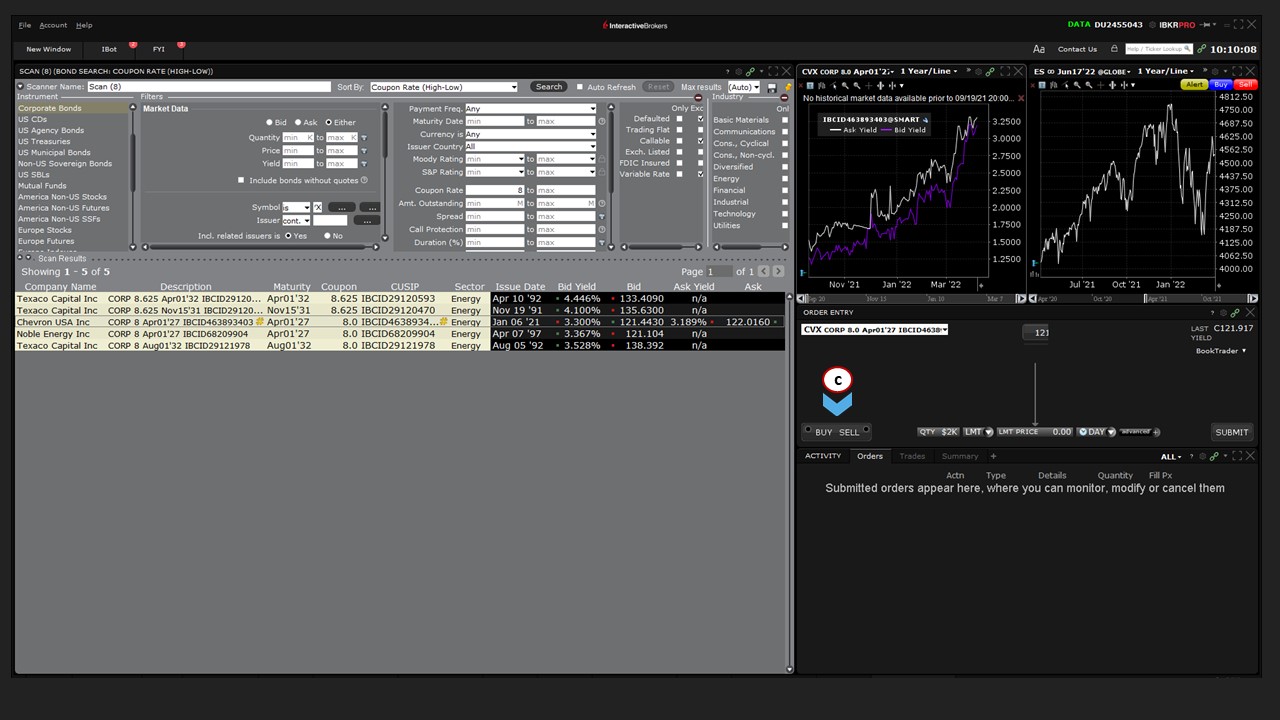
Task: Enable the Auto Refresh checkbox
Action: point(580,87)
